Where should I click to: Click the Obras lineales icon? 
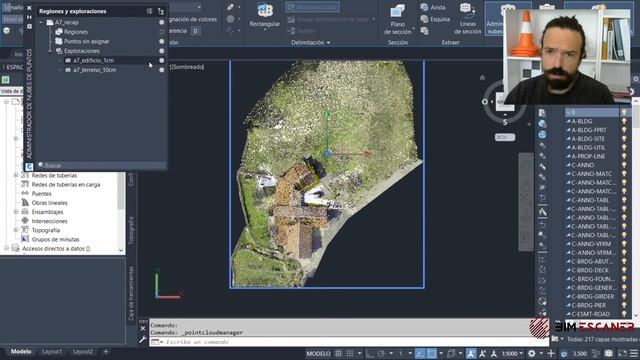[25, 202]
